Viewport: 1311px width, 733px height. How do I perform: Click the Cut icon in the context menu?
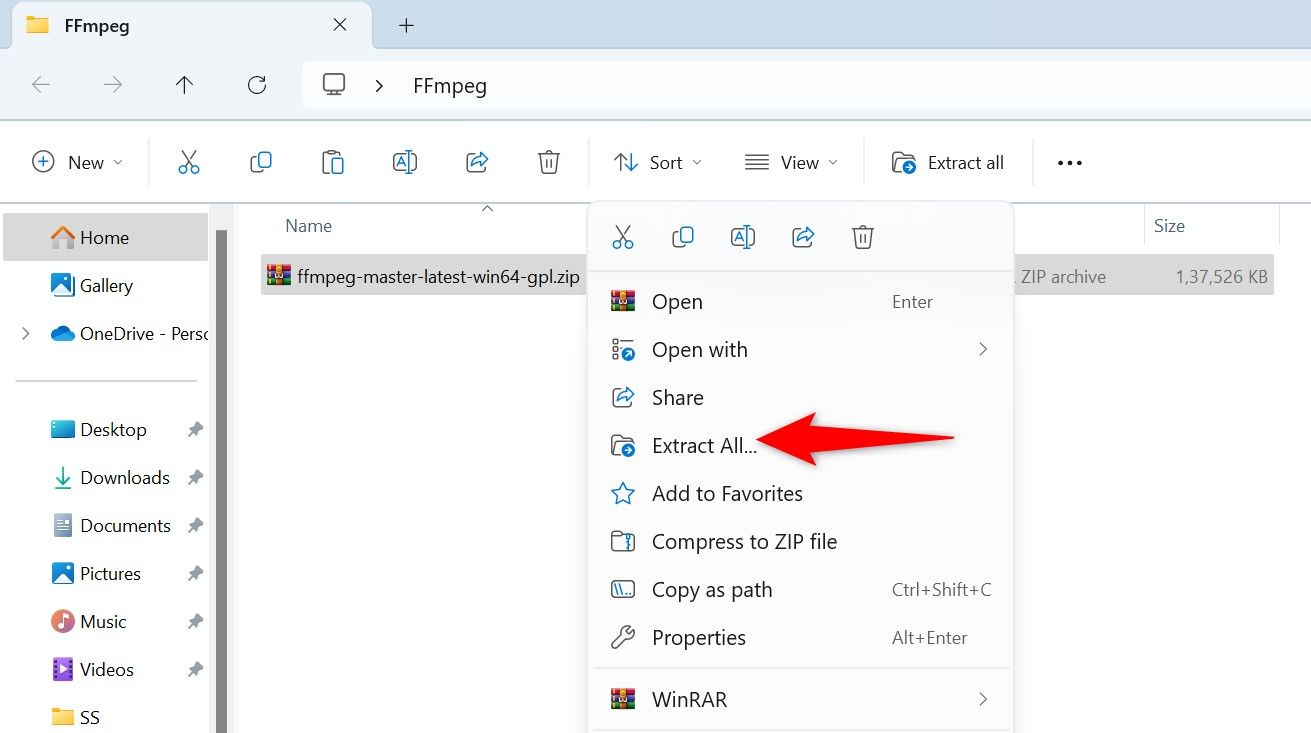pos(623,237)
